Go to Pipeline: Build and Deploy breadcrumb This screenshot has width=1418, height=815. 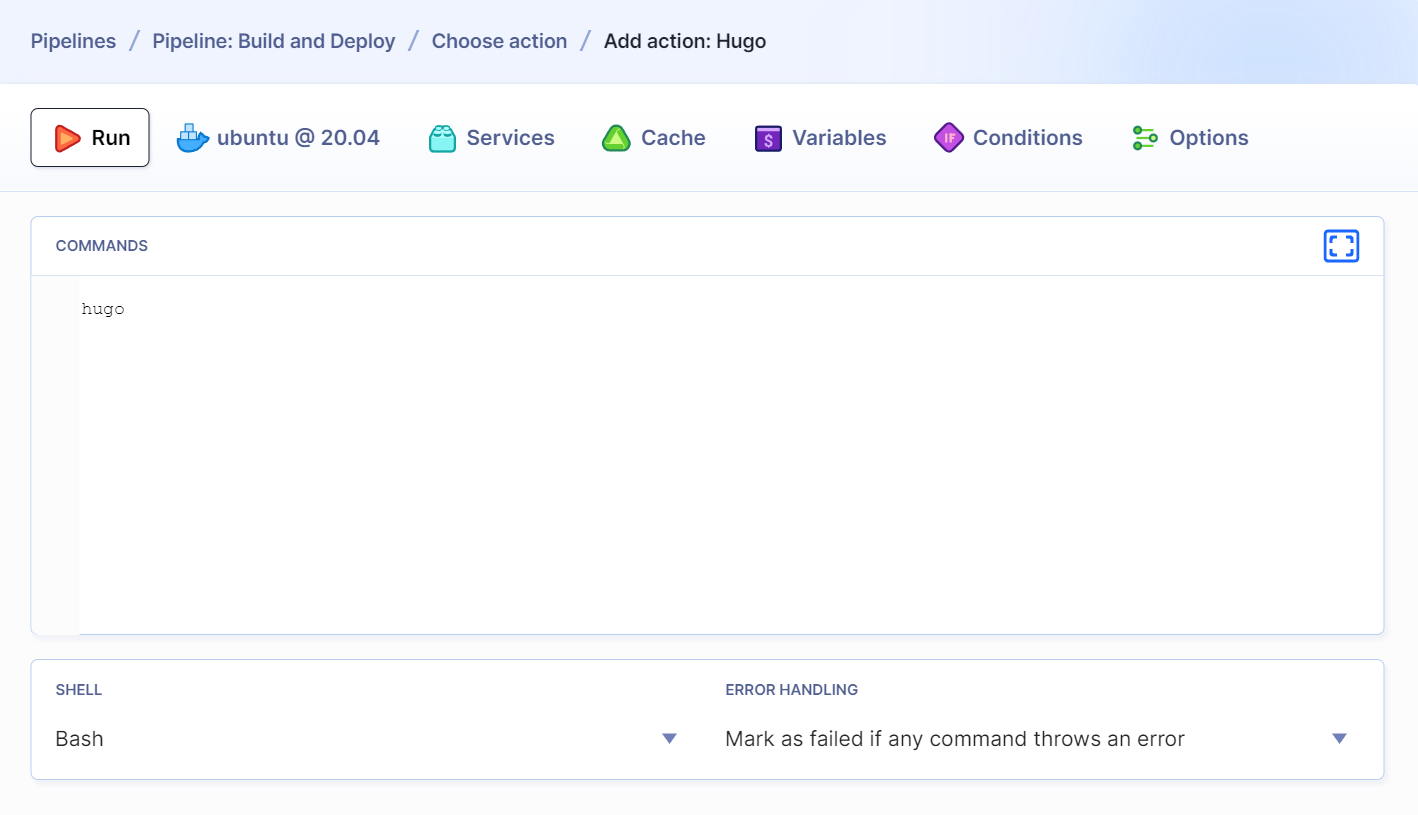[274, 41]
